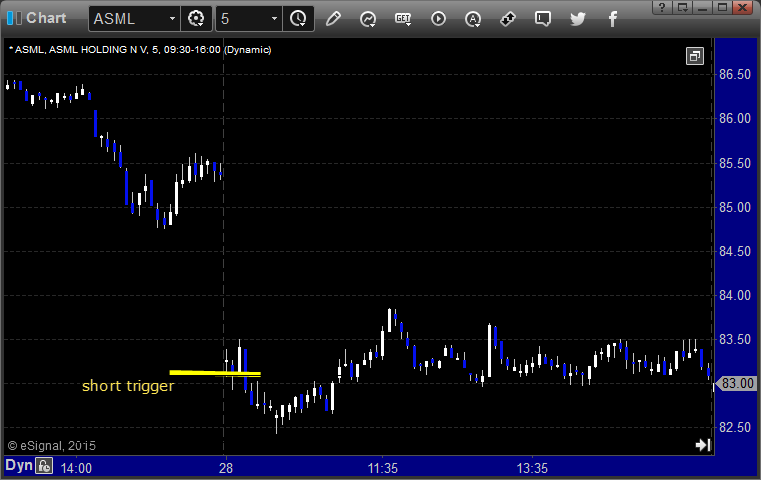
Task: Select the yellow short trigger line
Action: (215, 373)
